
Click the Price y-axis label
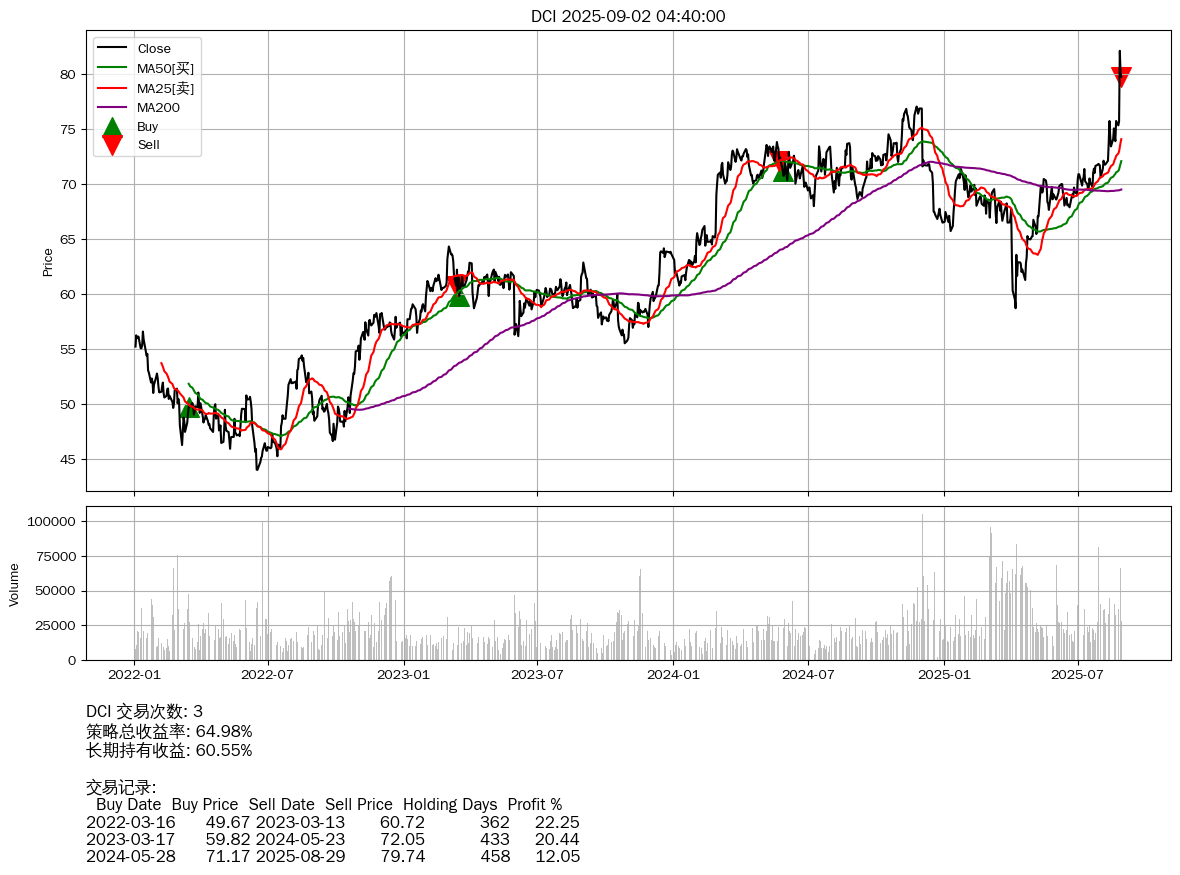pos(47,262)
